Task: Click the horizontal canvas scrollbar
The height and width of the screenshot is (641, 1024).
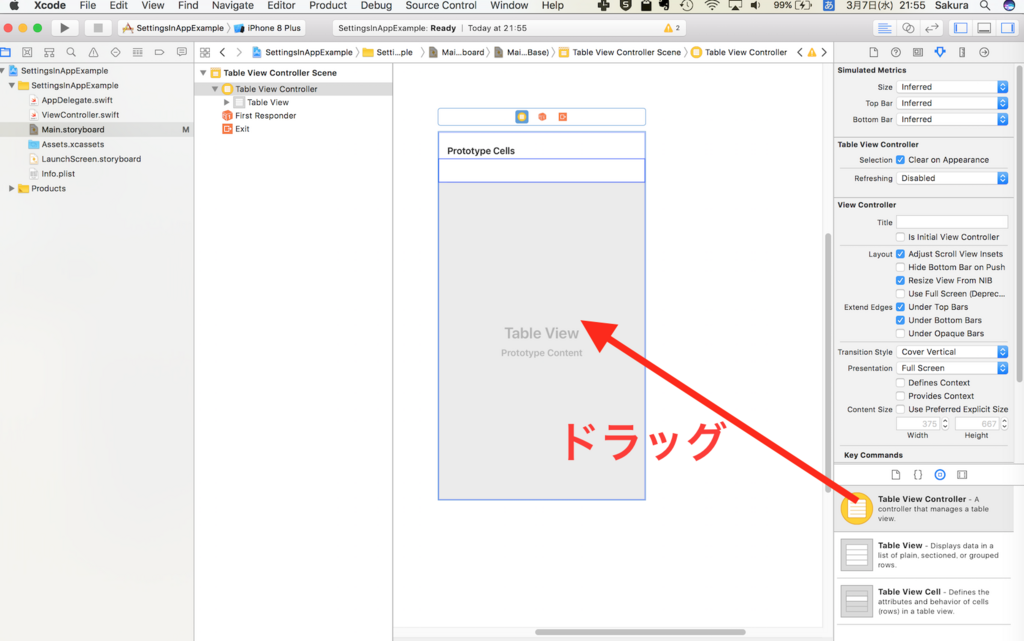Action: (640, 632)
